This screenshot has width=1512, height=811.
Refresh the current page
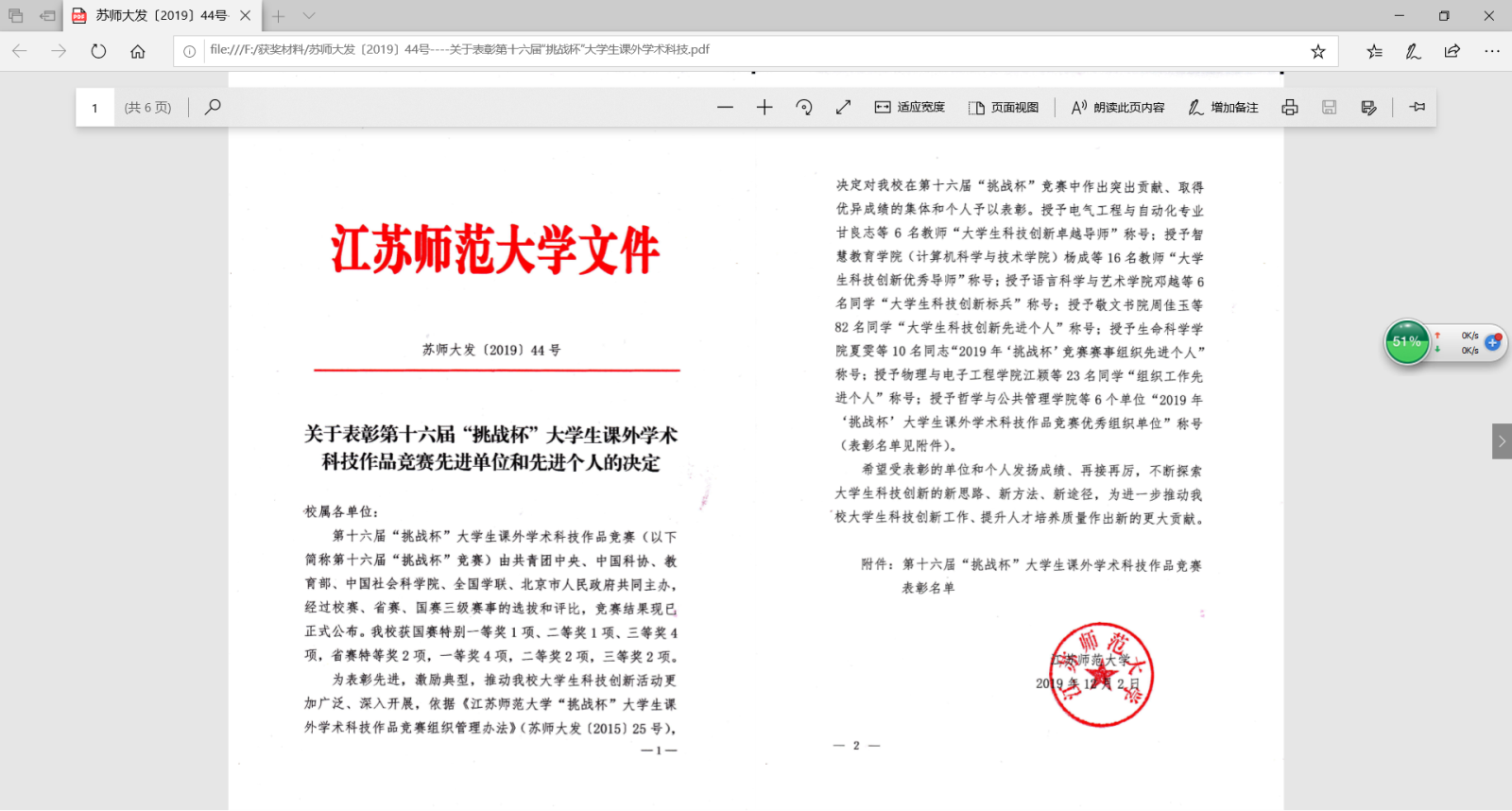98,51
